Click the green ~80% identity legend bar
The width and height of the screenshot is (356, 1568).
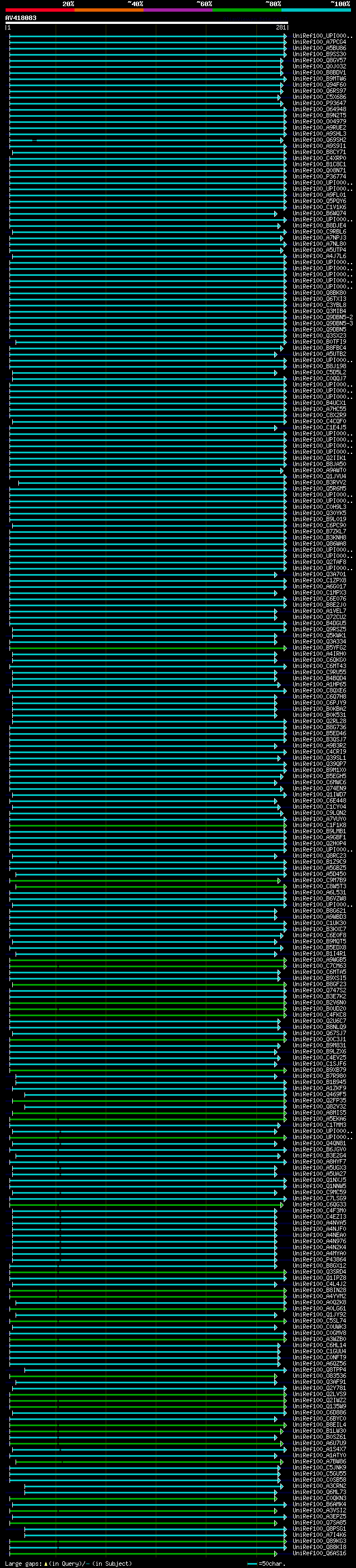[x=247, y=10]
